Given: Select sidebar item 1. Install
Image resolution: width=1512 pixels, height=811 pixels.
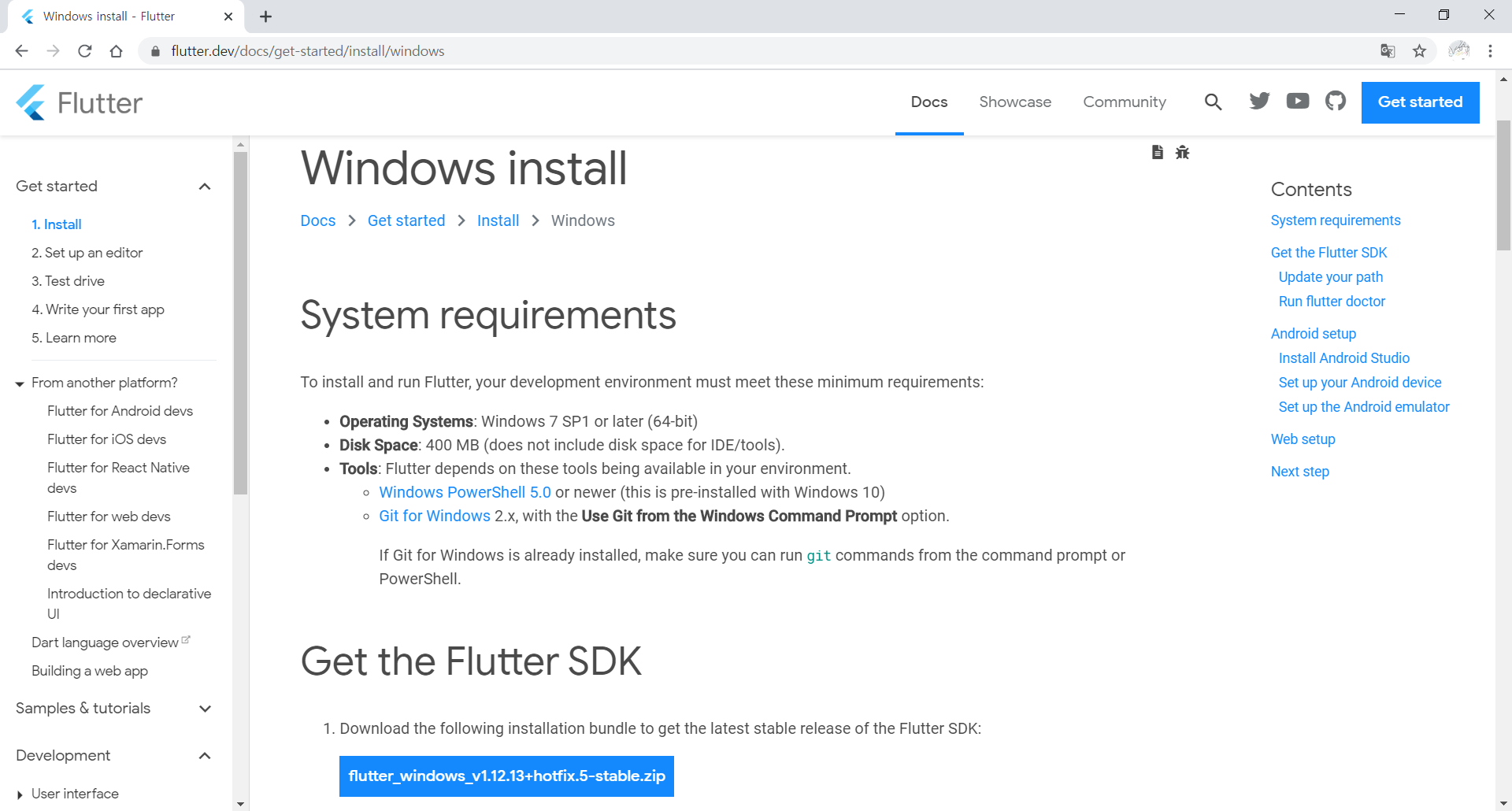Looking at the screenshot, I should coord(57,224).
